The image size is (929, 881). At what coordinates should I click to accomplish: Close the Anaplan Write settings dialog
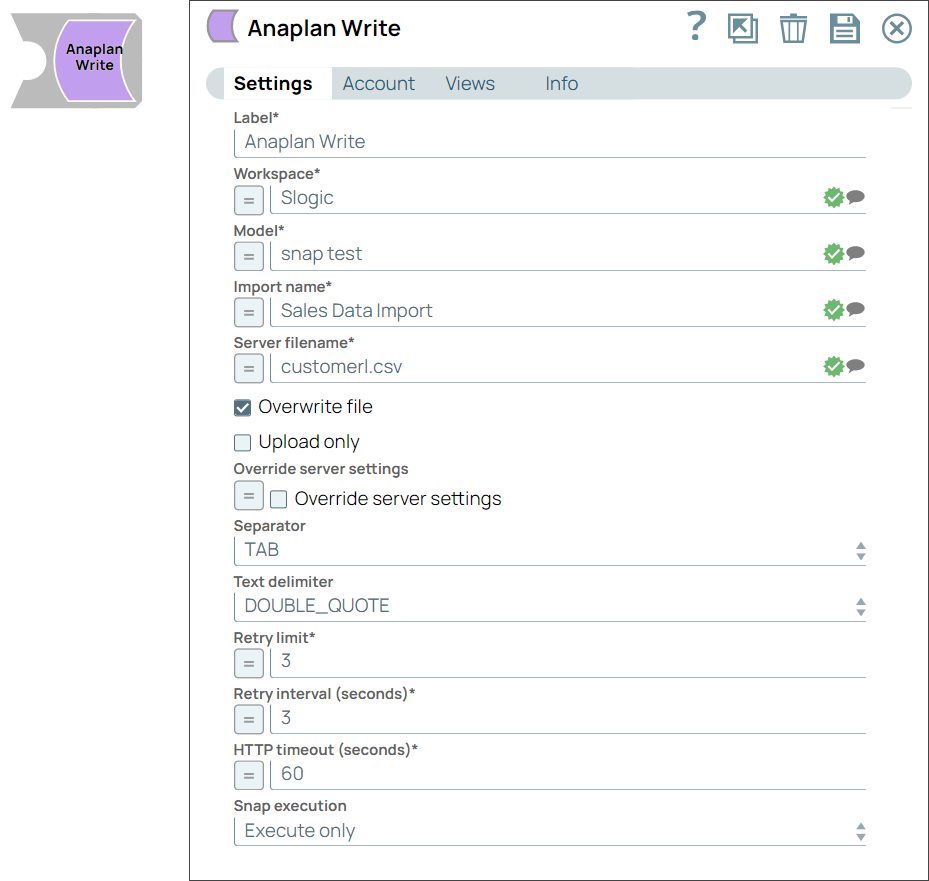coord(896,28)
